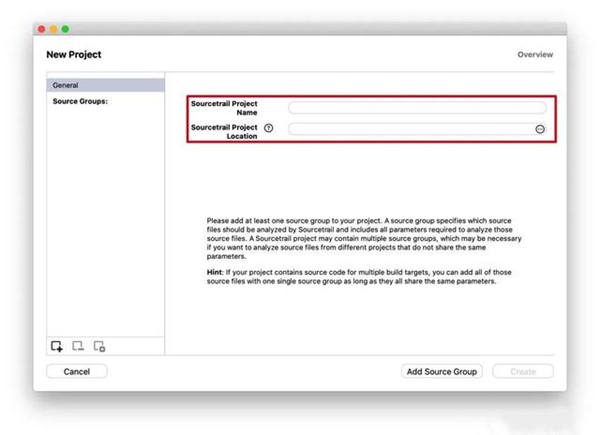
Task: Click the duplicate source group icon
Action: (x=99, y=346)
